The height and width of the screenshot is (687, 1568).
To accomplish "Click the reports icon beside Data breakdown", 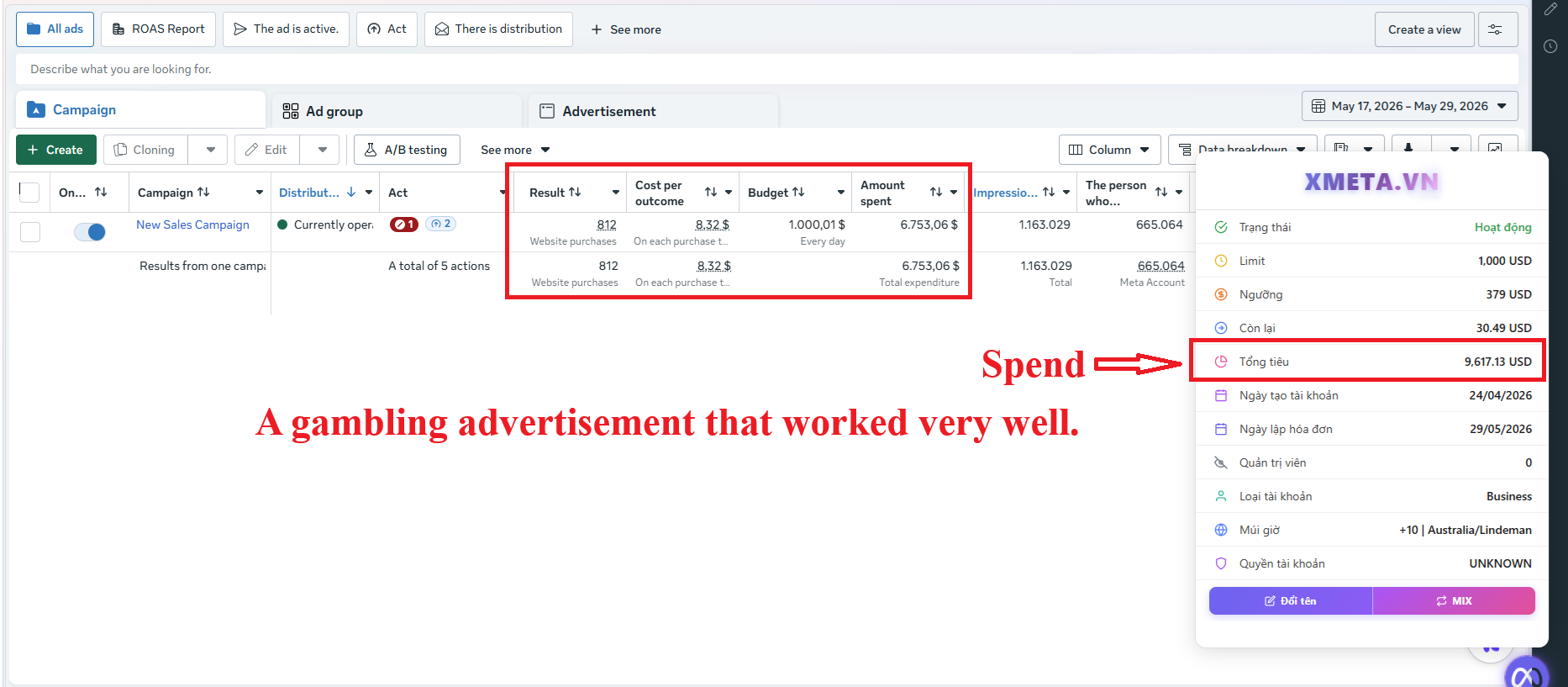I will pos(1341,149).
